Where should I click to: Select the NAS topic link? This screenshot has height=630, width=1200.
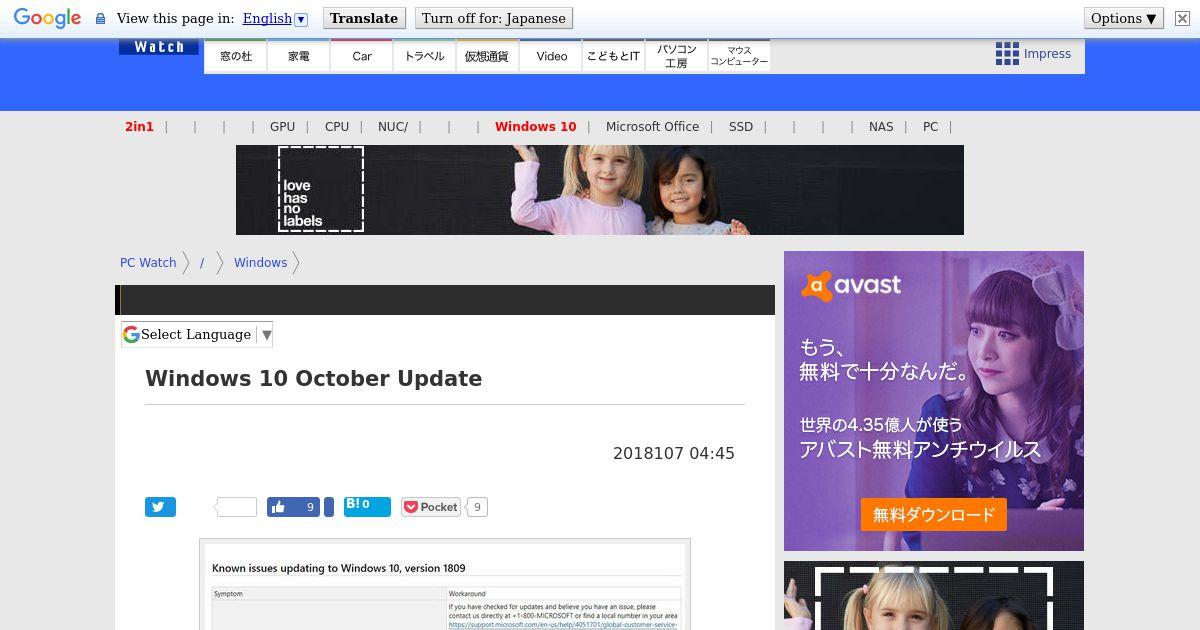[881, 127]
